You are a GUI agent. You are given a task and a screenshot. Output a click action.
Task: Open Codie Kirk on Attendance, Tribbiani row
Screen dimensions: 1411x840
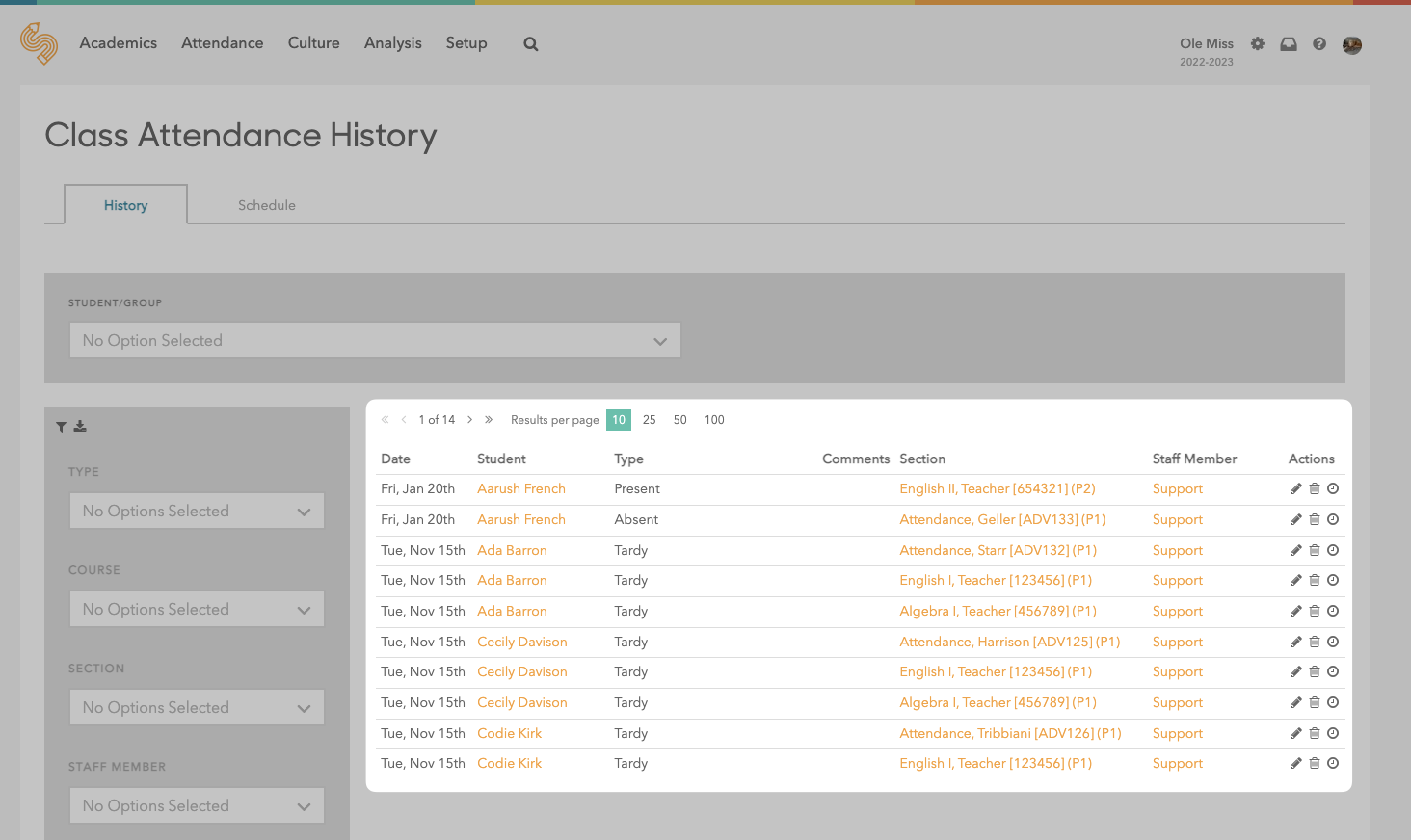click(x=510, y=733)
